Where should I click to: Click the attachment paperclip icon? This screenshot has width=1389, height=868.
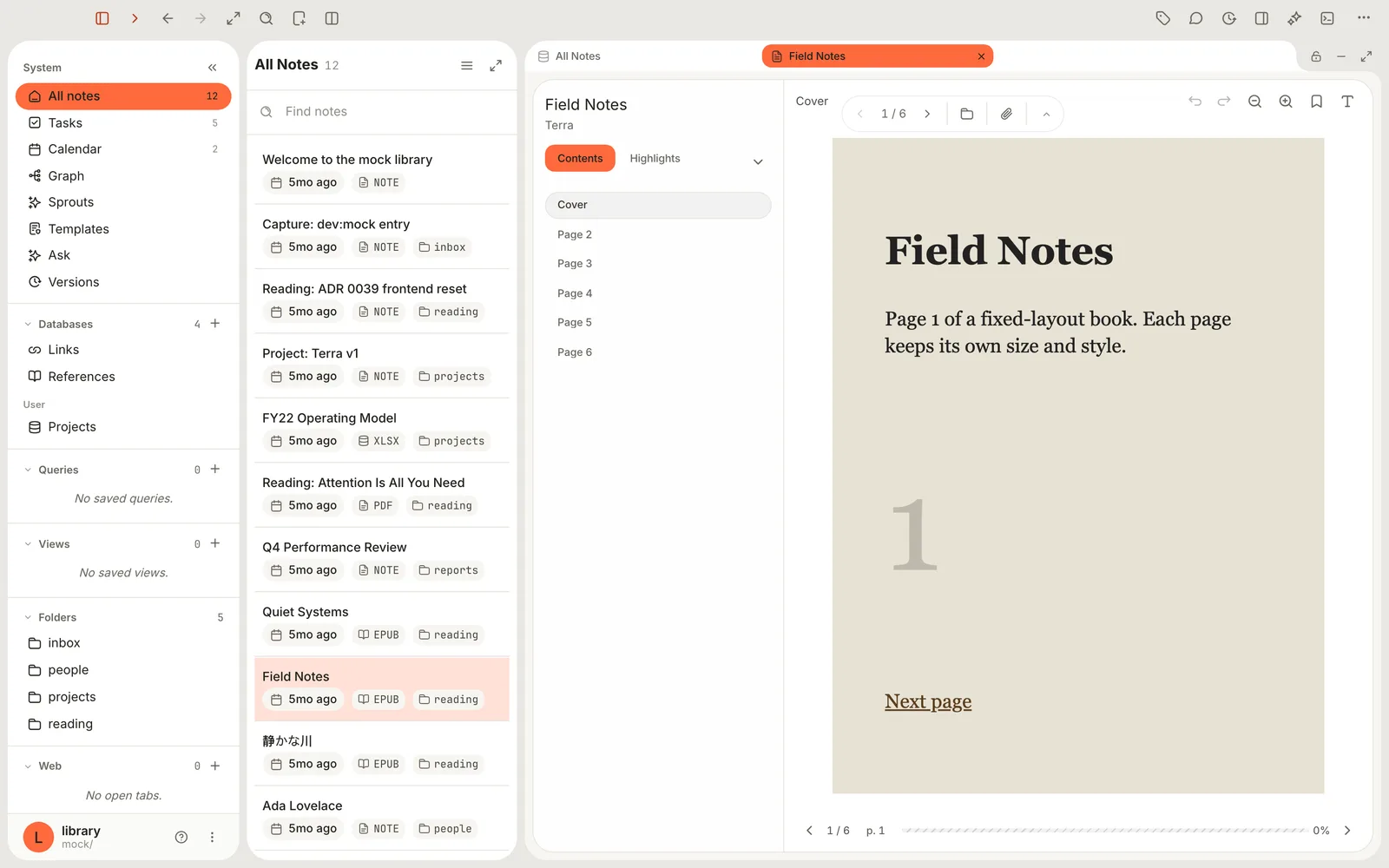[x=1006, y=114]
